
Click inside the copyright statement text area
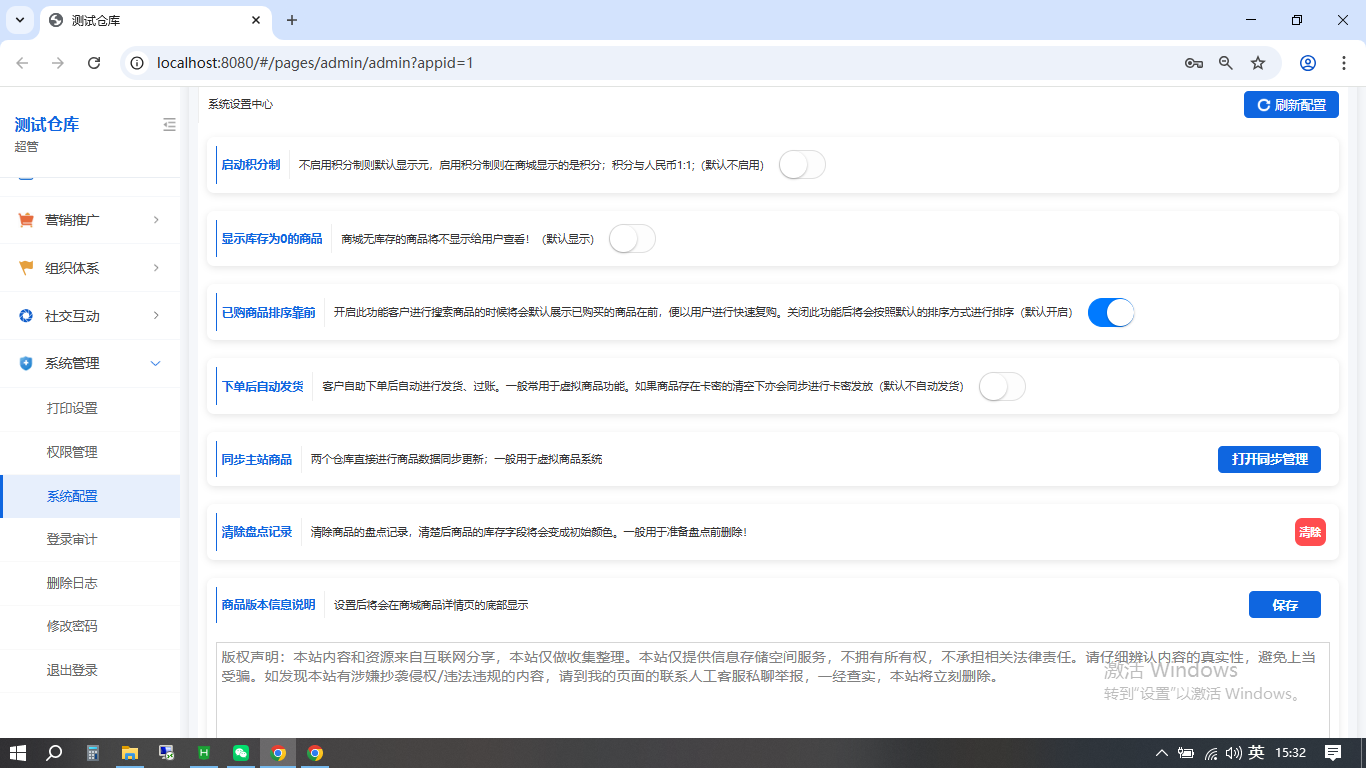click(x=770, y=677)
